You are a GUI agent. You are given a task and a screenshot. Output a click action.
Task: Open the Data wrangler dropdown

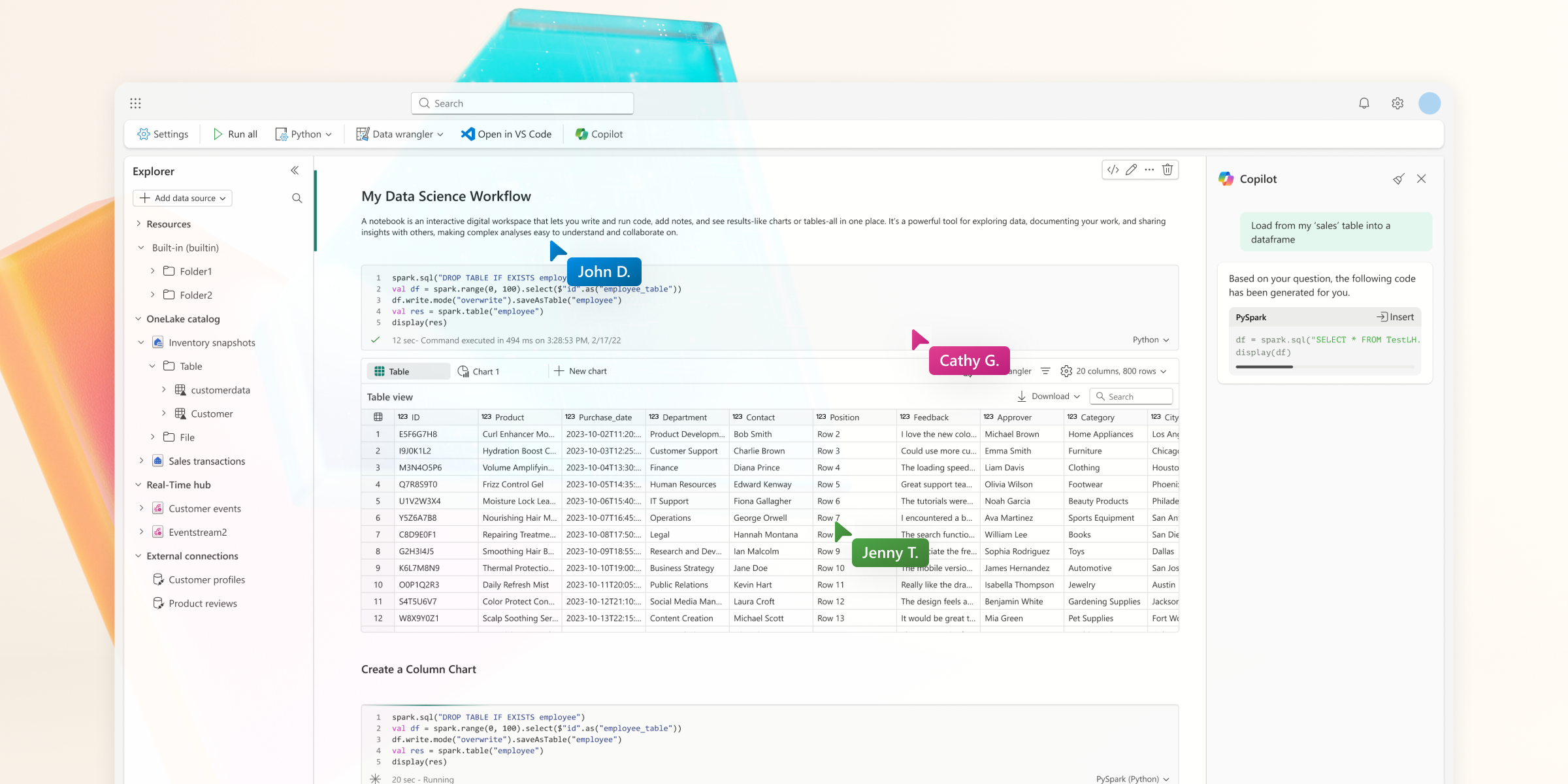[400, 134]
